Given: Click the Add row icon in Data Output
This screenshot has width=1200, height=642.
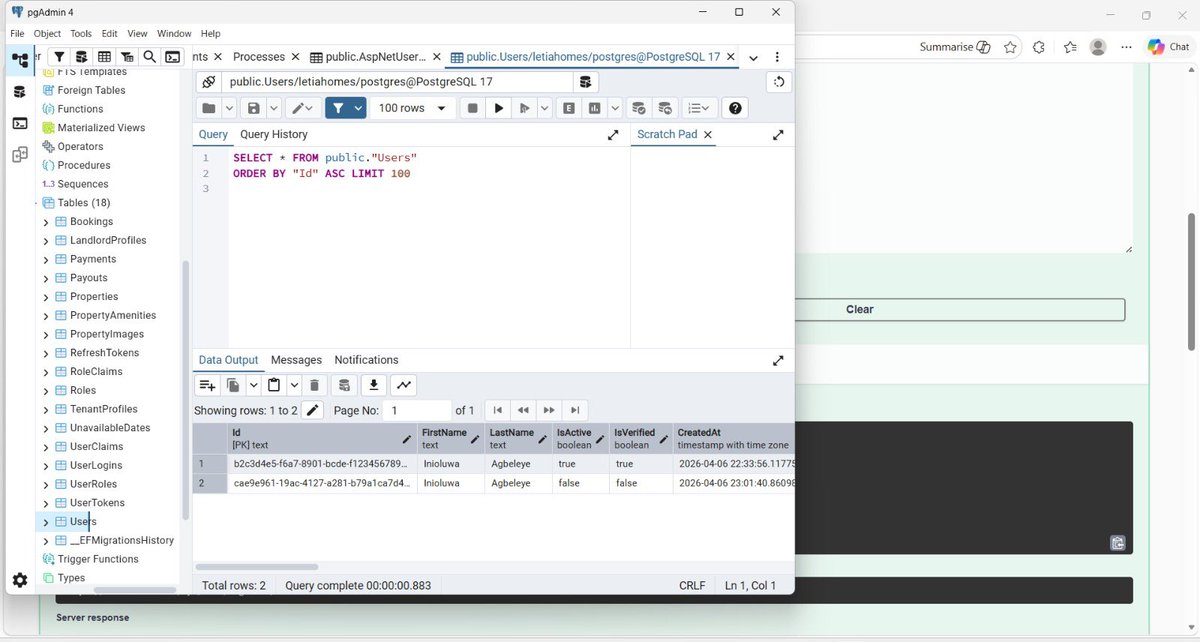Looking at the screenshot, I should [207, 385].
